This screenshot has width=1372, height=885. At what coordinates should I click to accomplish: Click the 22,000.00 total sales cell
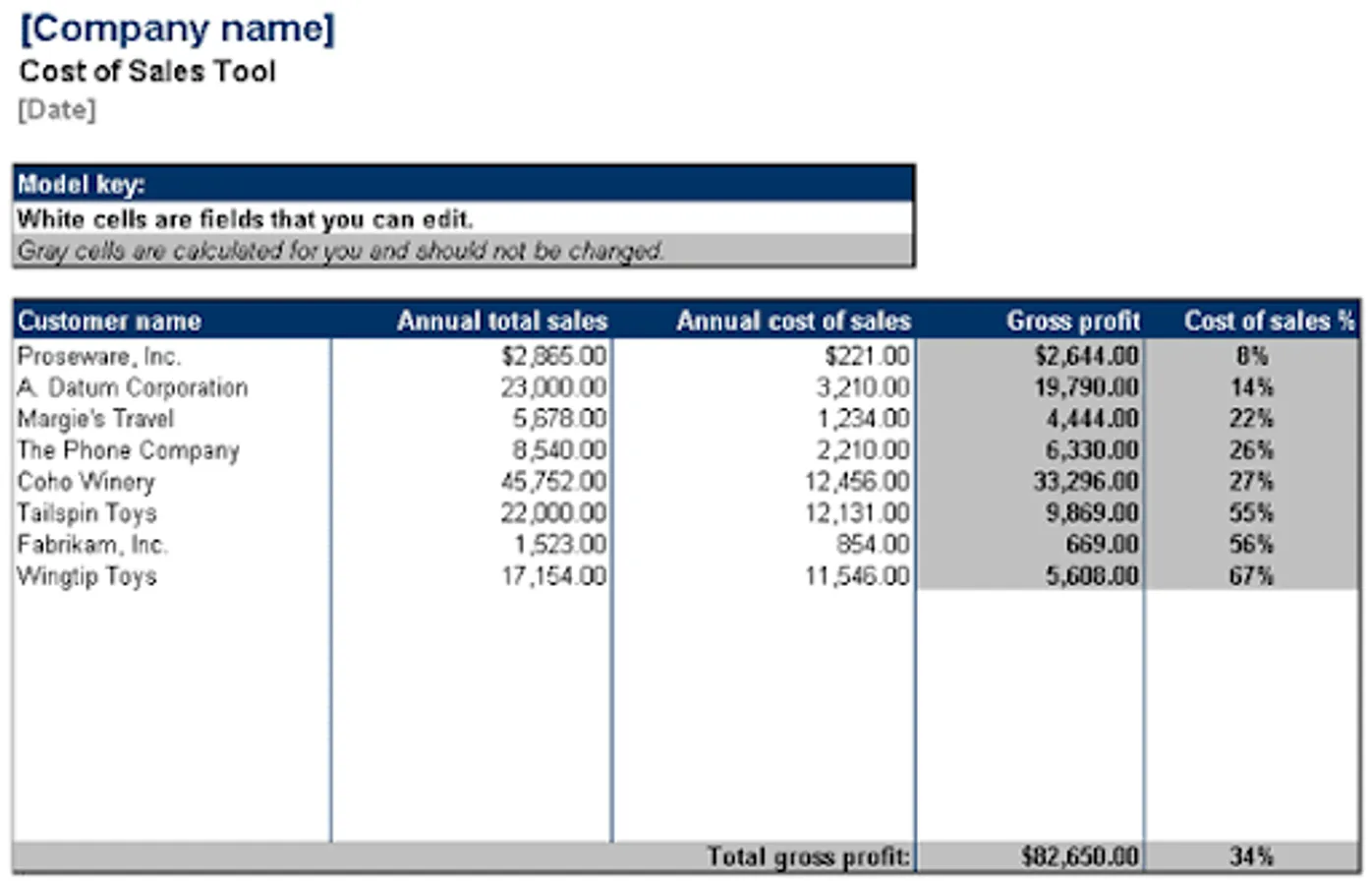472,513
